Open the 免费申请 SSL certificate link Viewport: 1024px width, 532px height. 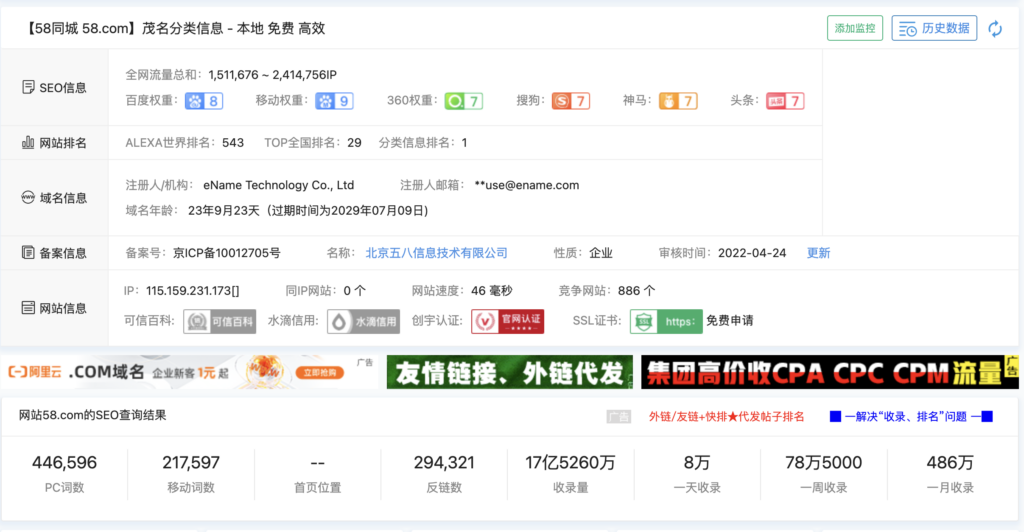tap(729, 321)
